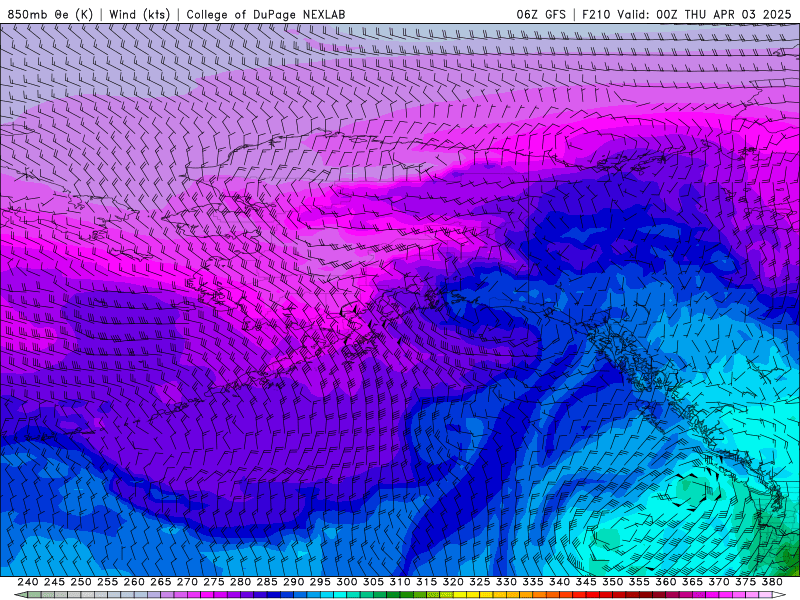Click the 365 value on the legend

click(692, 582)
